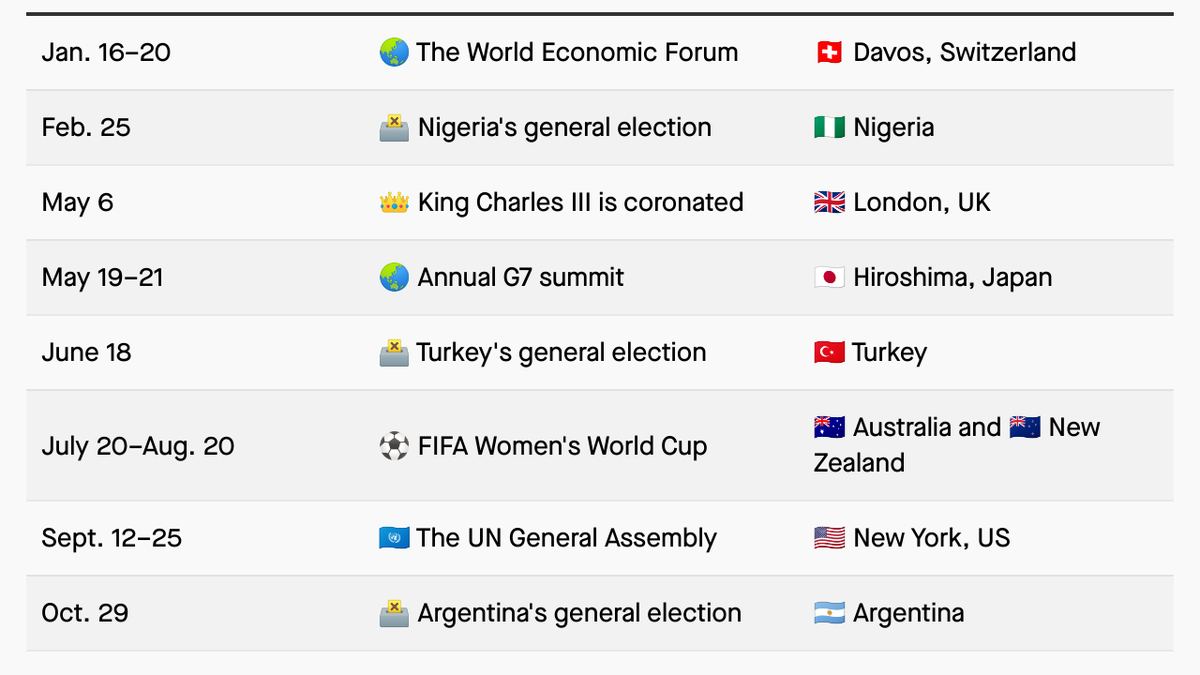
Task: Click the ballot box icon for Turkey's election
Action: point(394,353)
